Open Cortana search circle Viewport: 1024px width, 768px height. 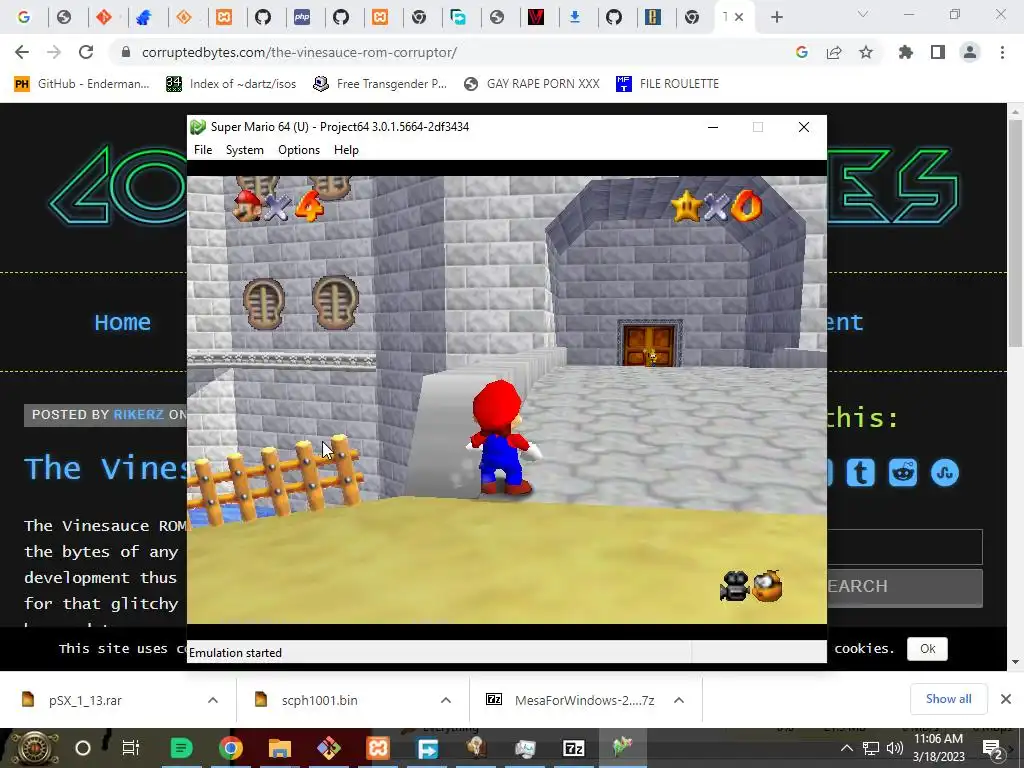(83, 748)
